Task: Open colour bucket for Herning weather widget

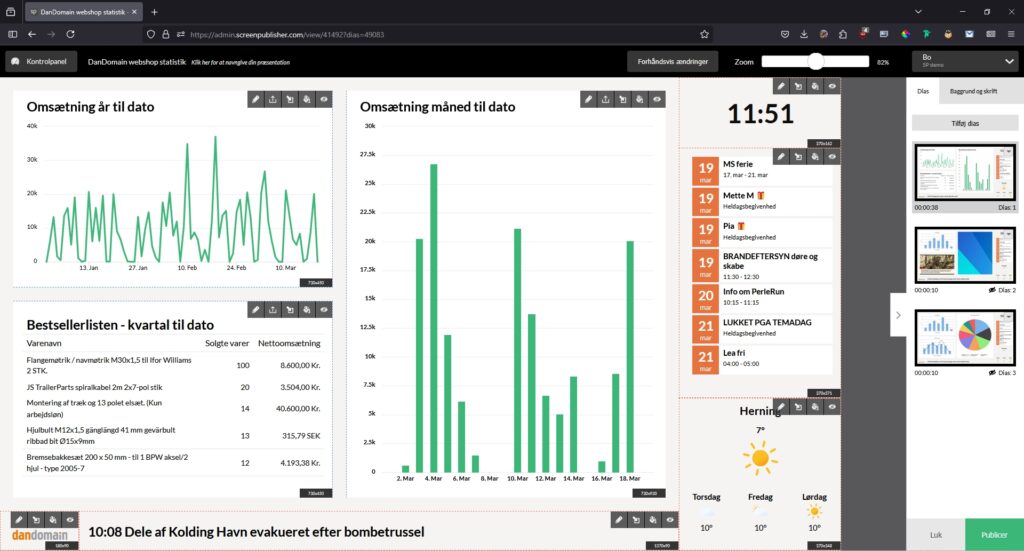Action: click(815, 407)
